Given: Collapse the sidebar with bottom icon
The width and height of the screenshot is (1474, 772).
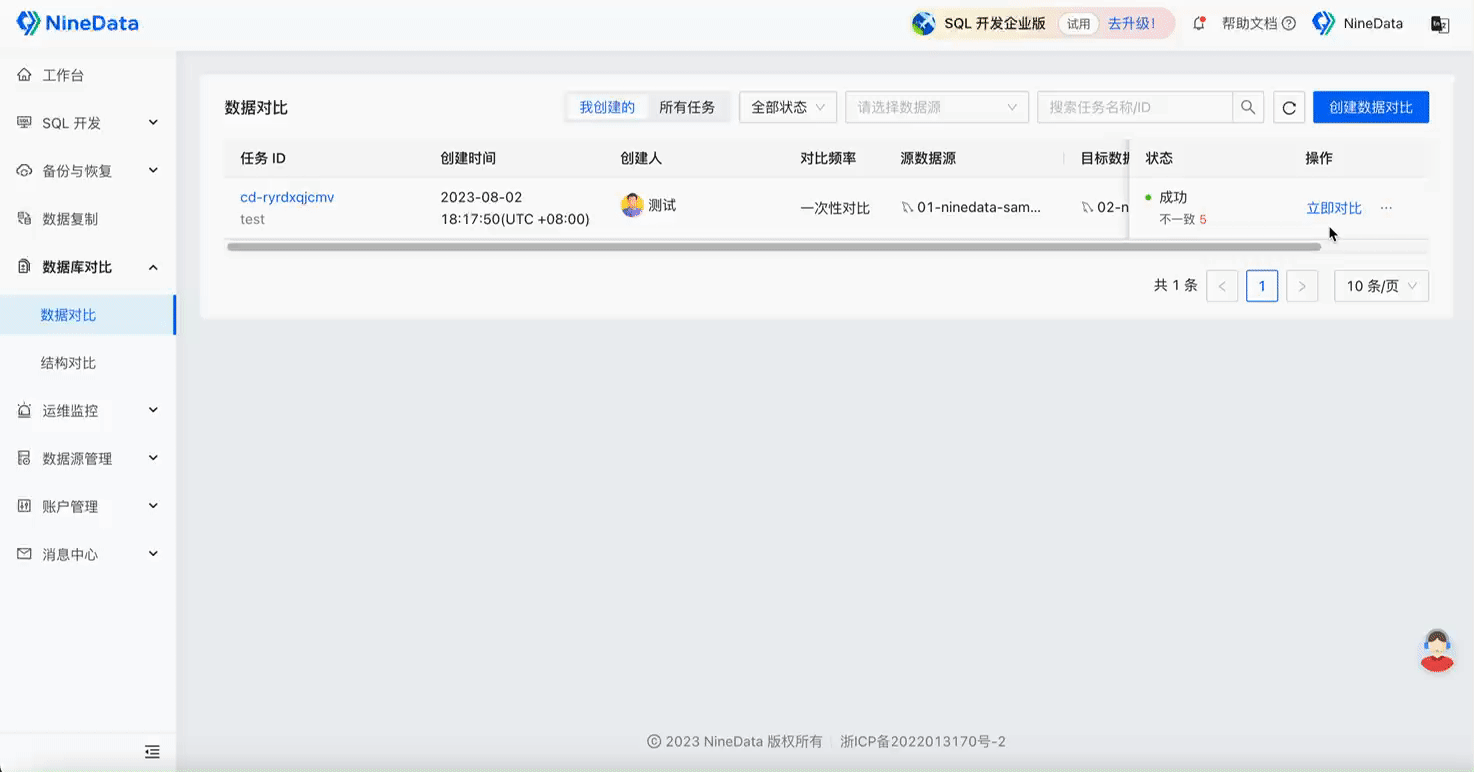Looking at the screenshot, I should point(152,752).
